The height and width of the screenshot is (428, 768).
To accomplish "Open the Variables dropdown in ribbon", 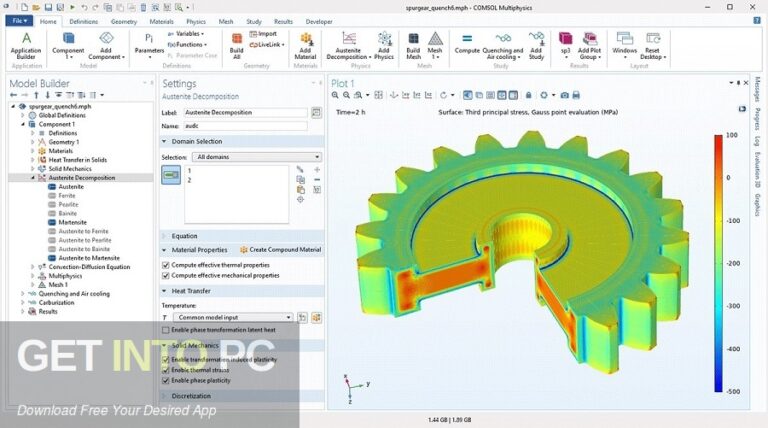I will tap(186, 34).
